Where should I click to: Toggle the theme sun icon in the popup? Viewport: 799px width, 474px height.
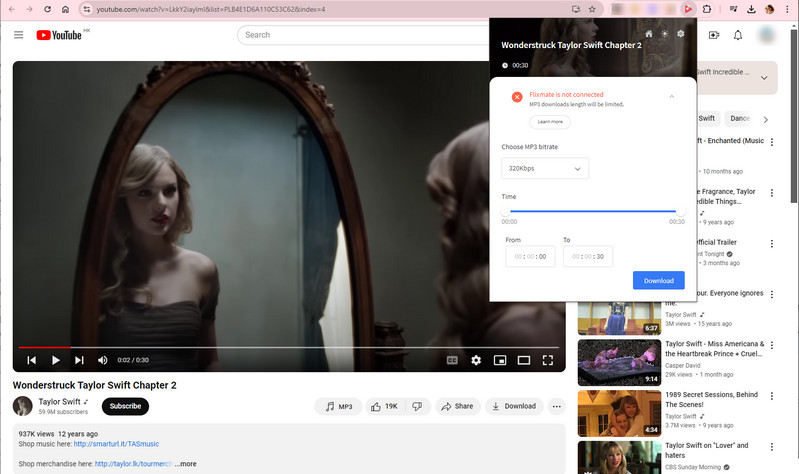(664, 34)
